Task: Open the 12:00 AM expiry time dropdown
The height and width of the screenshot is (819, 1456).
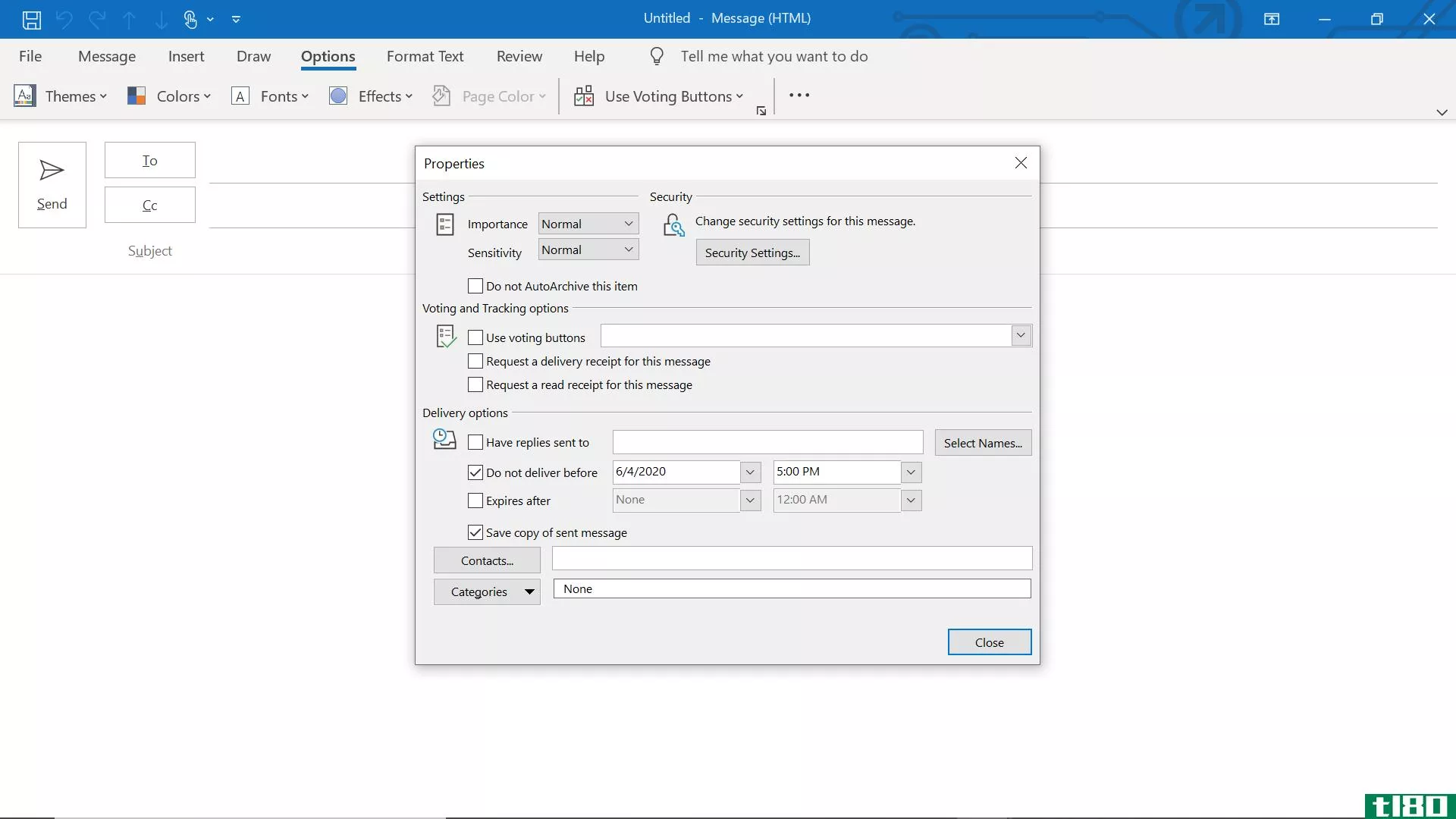Action: (x=911, y=500)
